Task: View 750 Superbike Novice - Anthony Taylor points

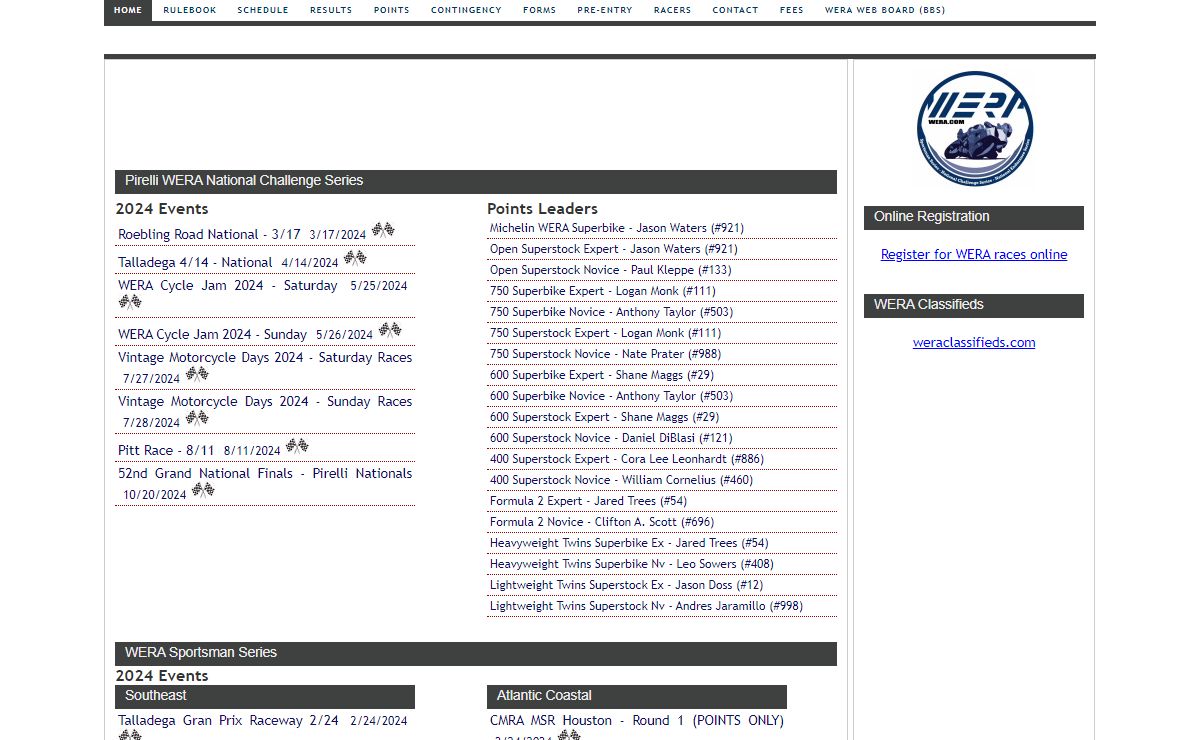Action: (x=611, y=312)
